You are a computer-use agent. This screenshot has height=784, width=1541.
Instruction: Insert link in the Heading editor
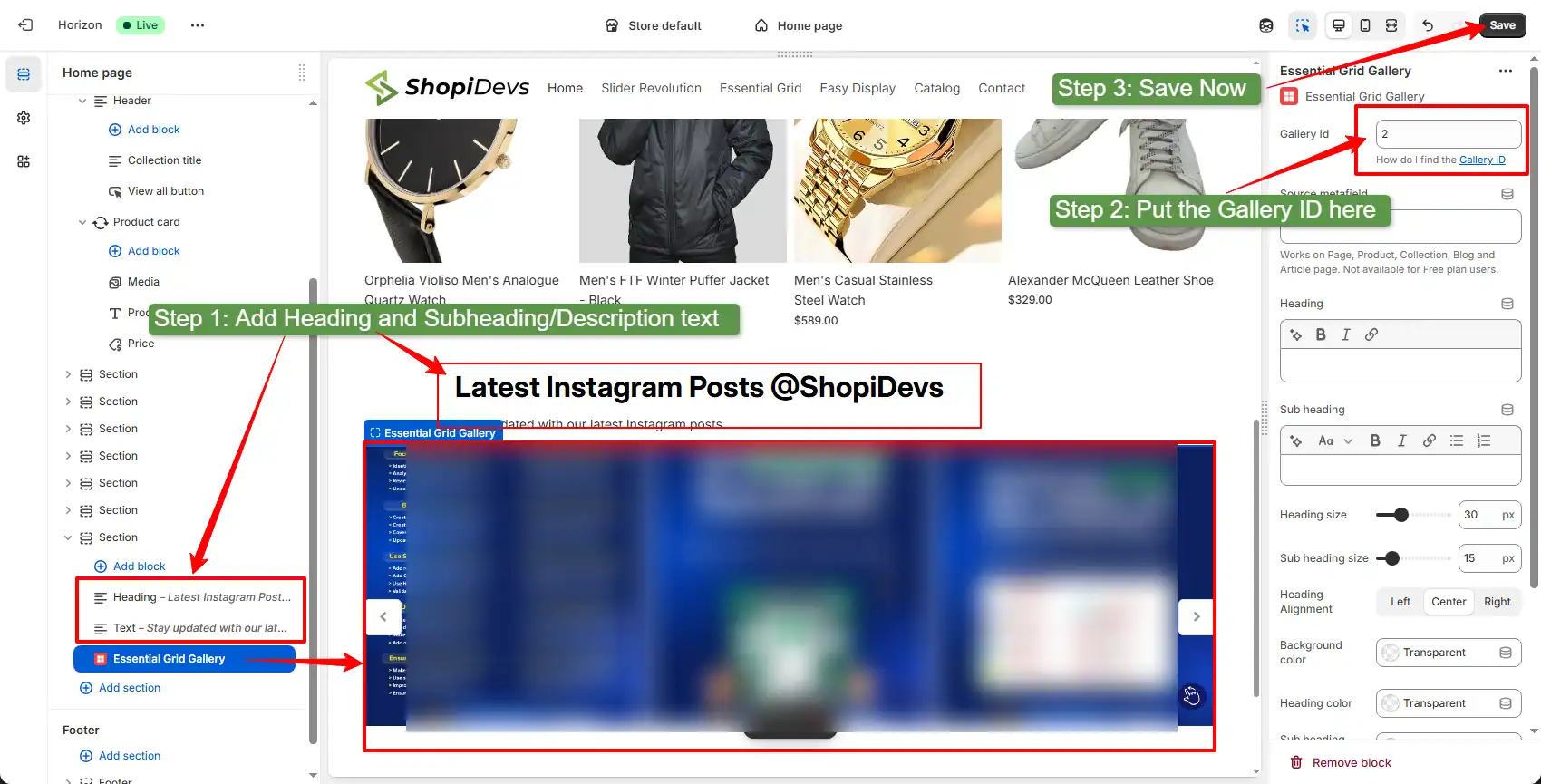(1371, 334)
